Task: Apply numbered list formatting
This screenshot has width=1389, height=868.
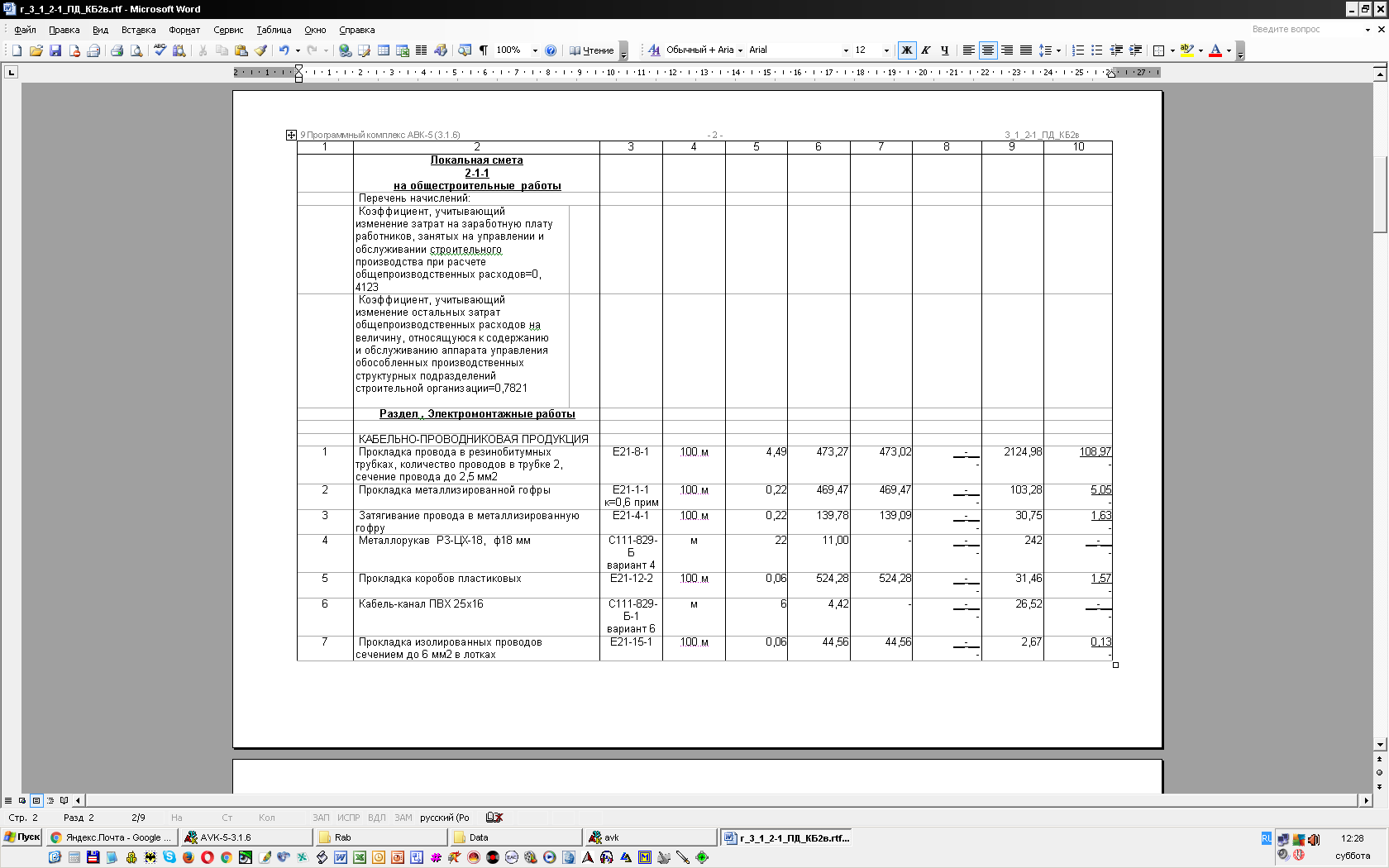Action: (x=1077, y=50)
